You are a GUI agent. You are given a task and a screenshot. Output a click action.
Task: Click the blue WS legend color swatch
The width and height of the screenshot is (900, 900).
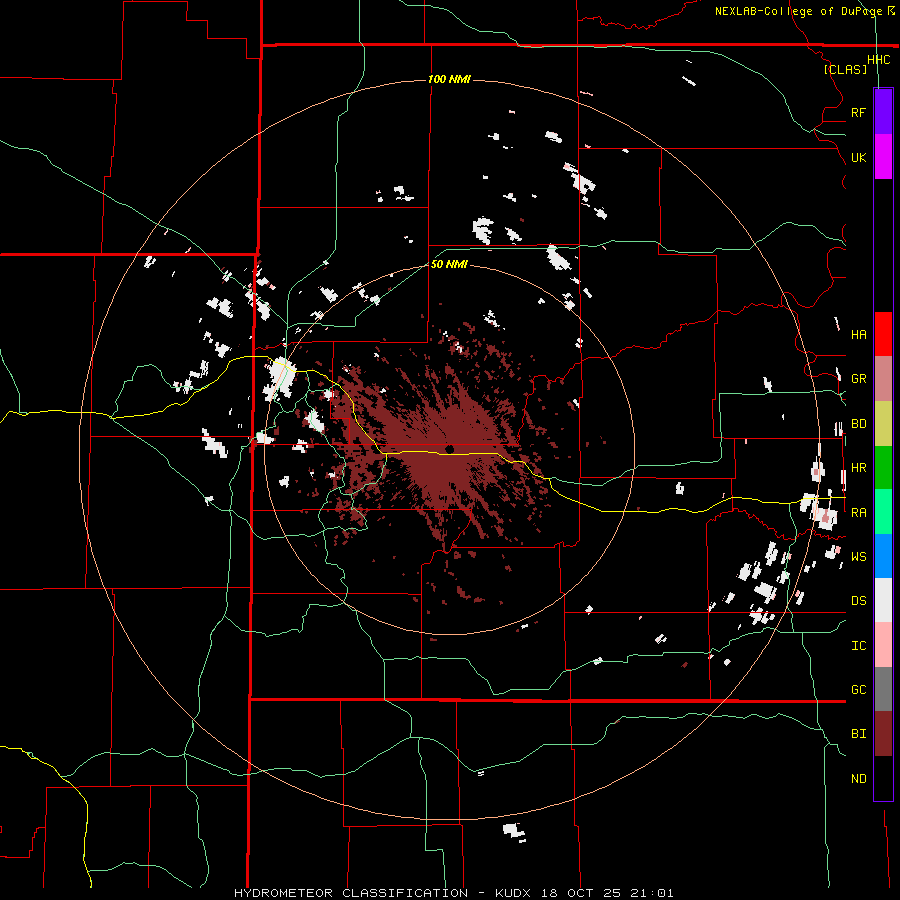pos(883,556)
